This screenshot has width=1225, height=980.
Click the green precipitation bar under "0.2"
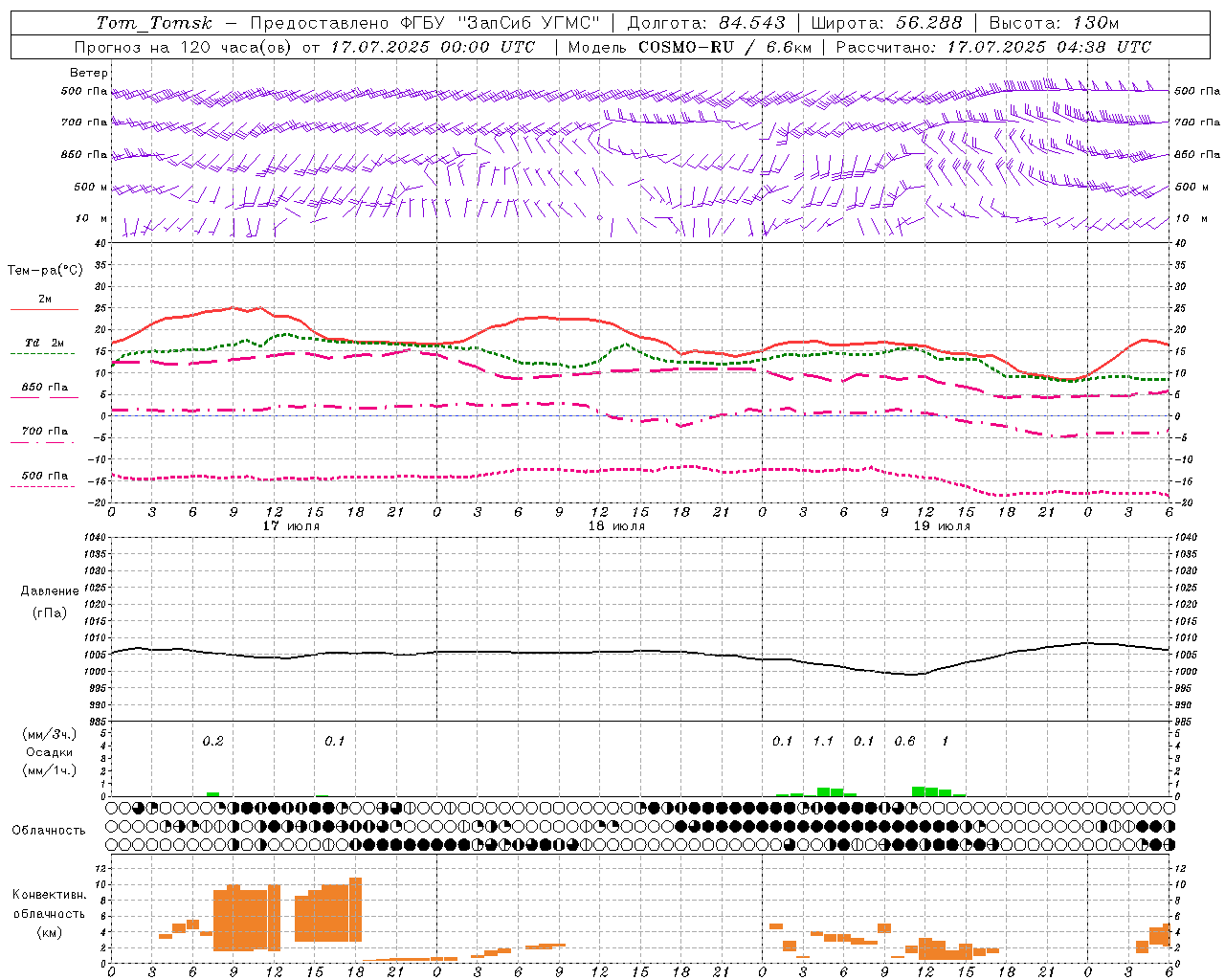pyautogui.click(x=212, y=794)
